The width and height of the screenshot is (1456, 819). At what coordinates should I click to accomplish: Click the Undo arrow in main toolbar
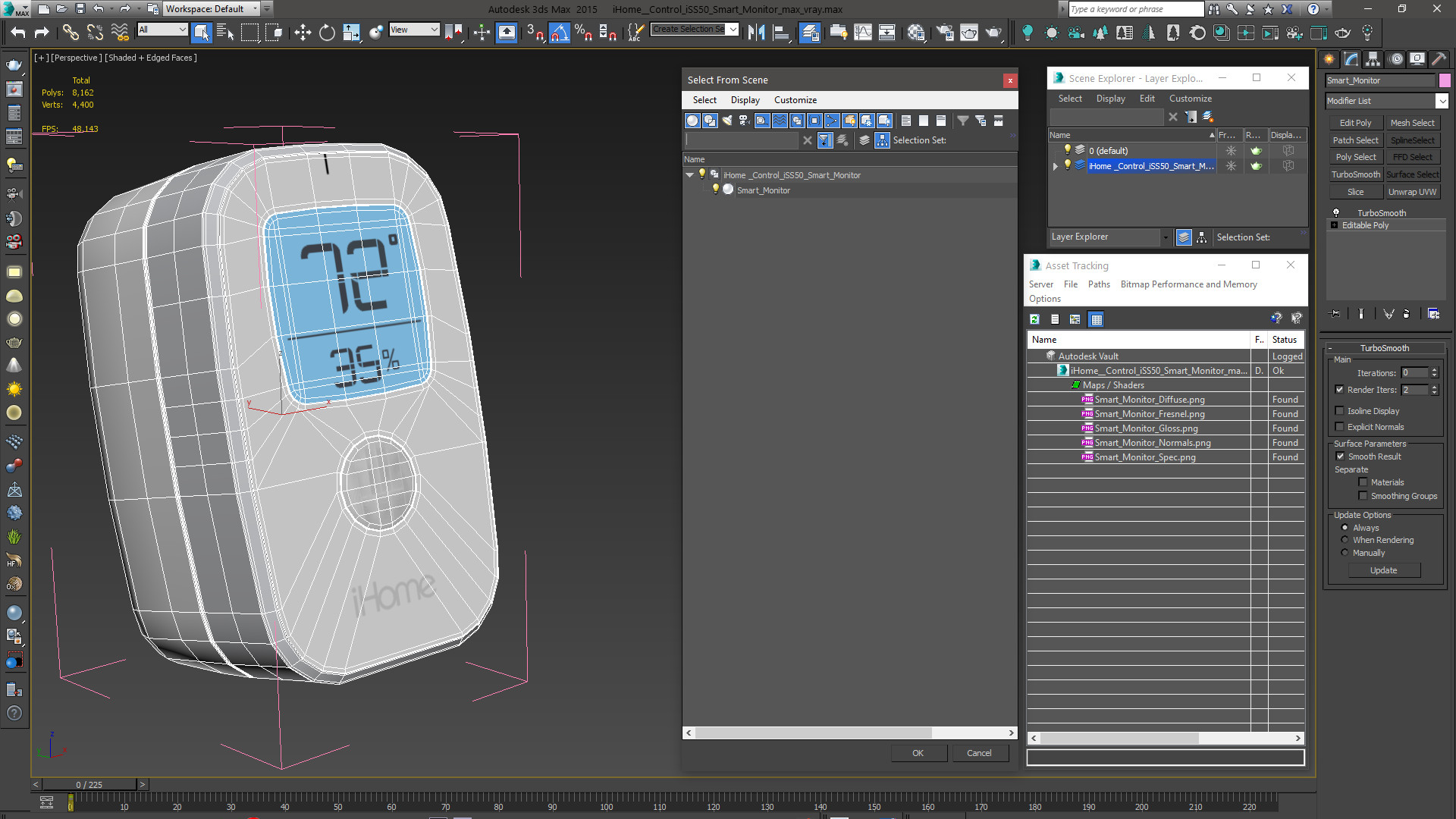(18, 33)
